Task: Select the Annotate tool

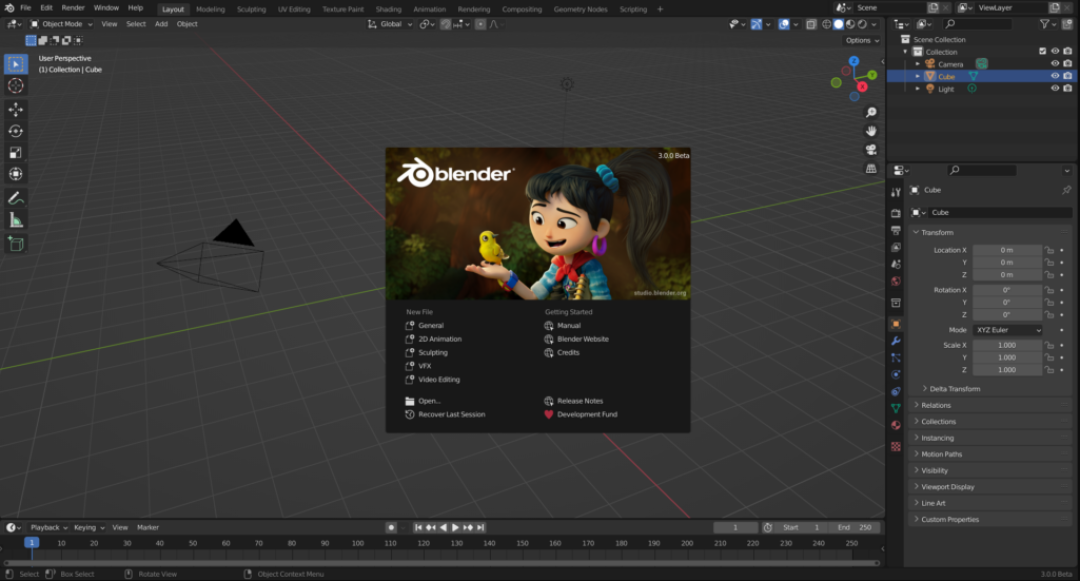Action: click(16, 198)
